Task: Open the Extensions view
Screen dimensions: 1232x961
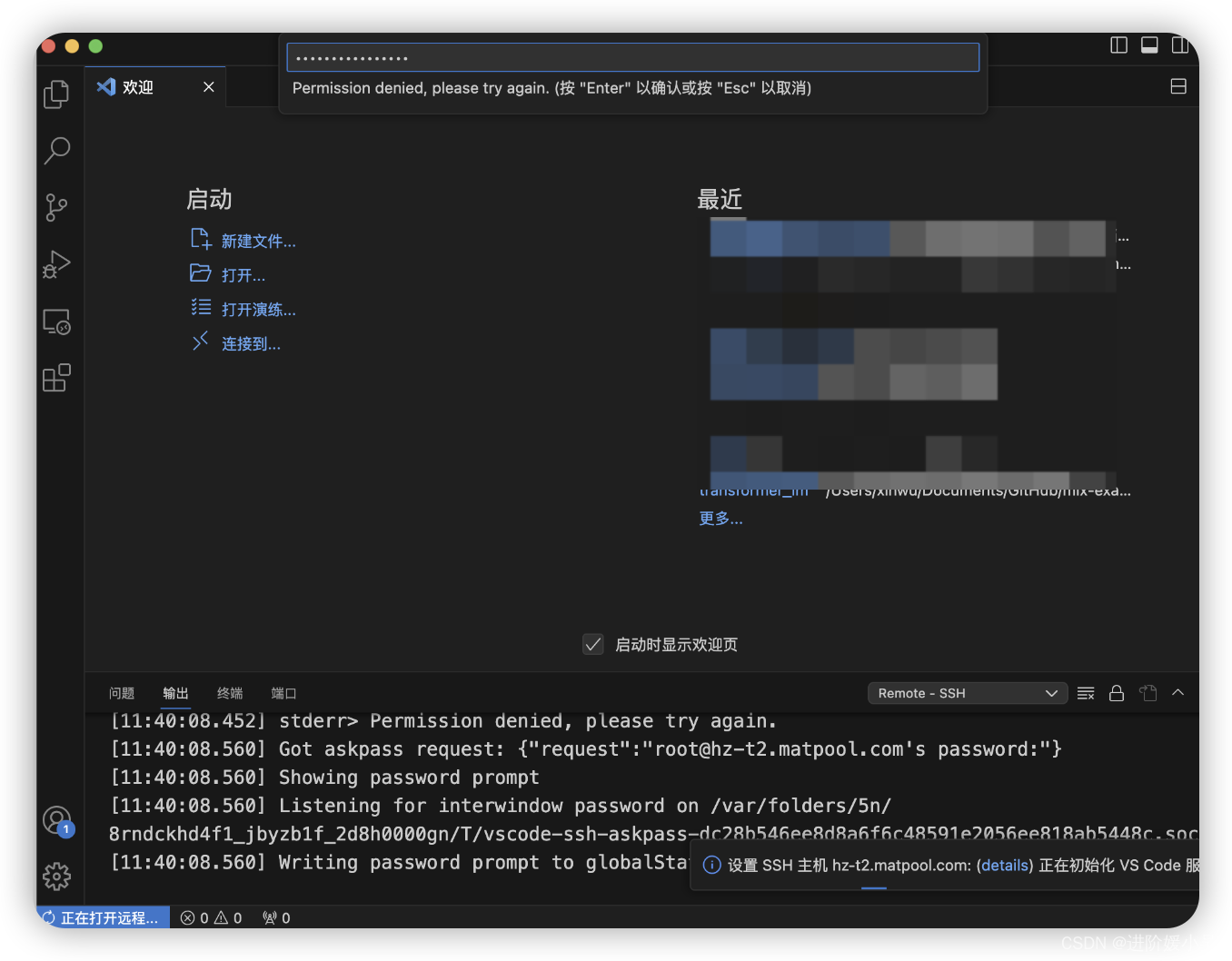Action: (56, 378)
